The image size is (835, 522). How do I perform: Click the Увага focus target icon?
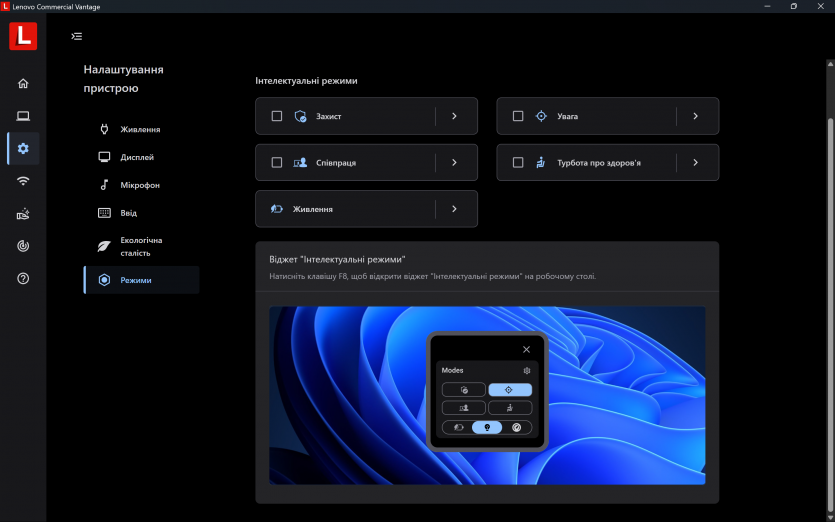pos(541,116)
